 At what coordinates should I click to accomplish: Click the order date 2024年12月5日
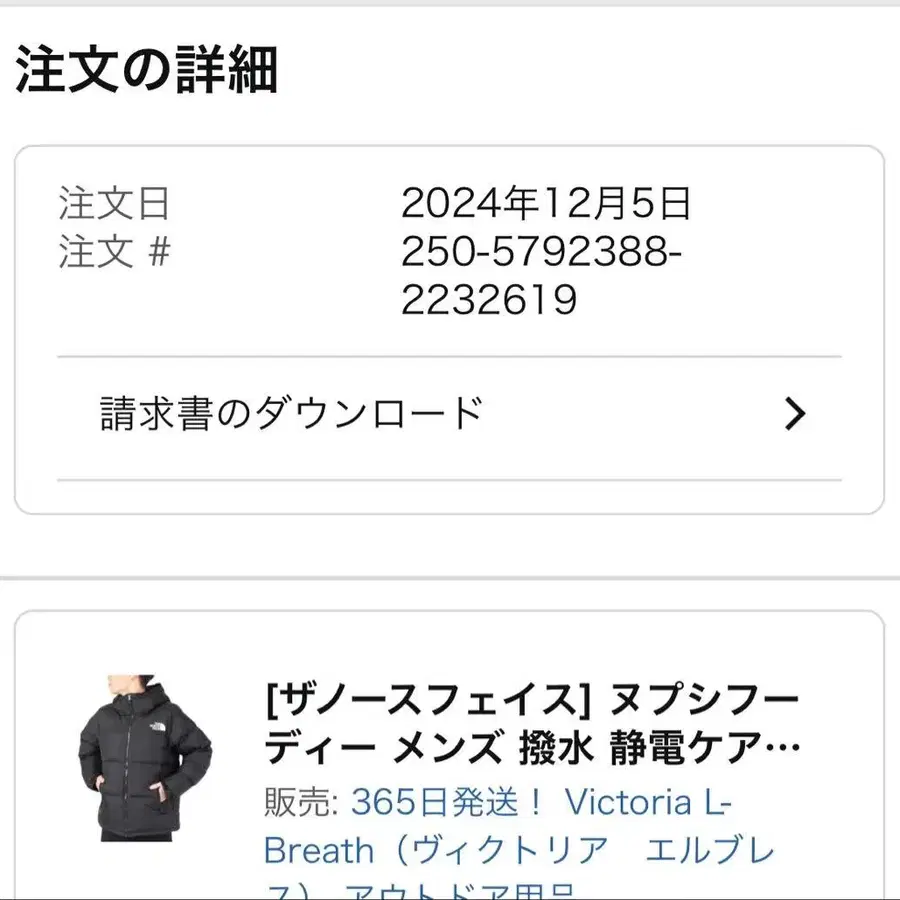[x=546, y=204]
